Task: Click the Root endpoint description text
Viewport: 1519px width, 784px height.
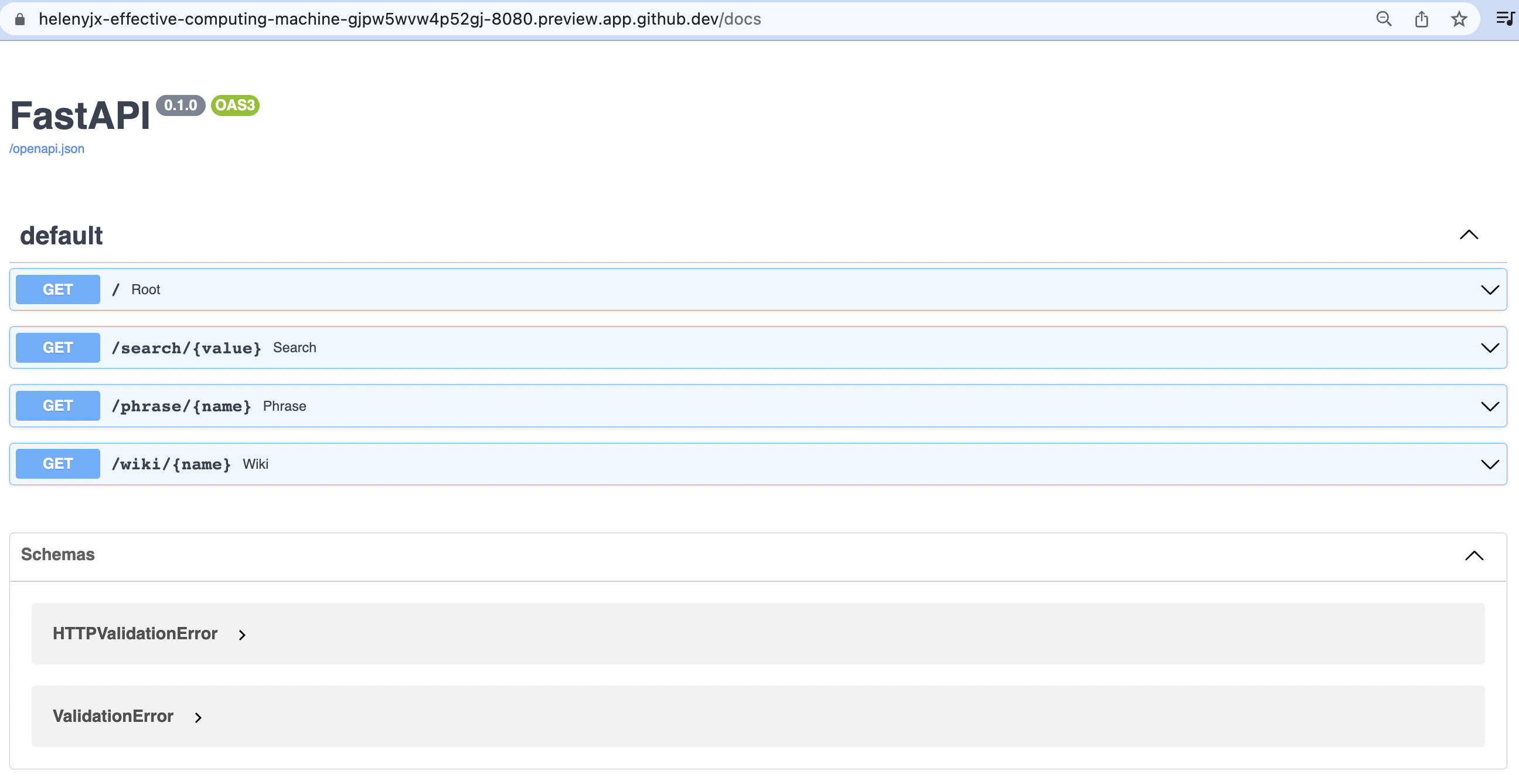Action: pyautogui.click(x=146, y=289)
